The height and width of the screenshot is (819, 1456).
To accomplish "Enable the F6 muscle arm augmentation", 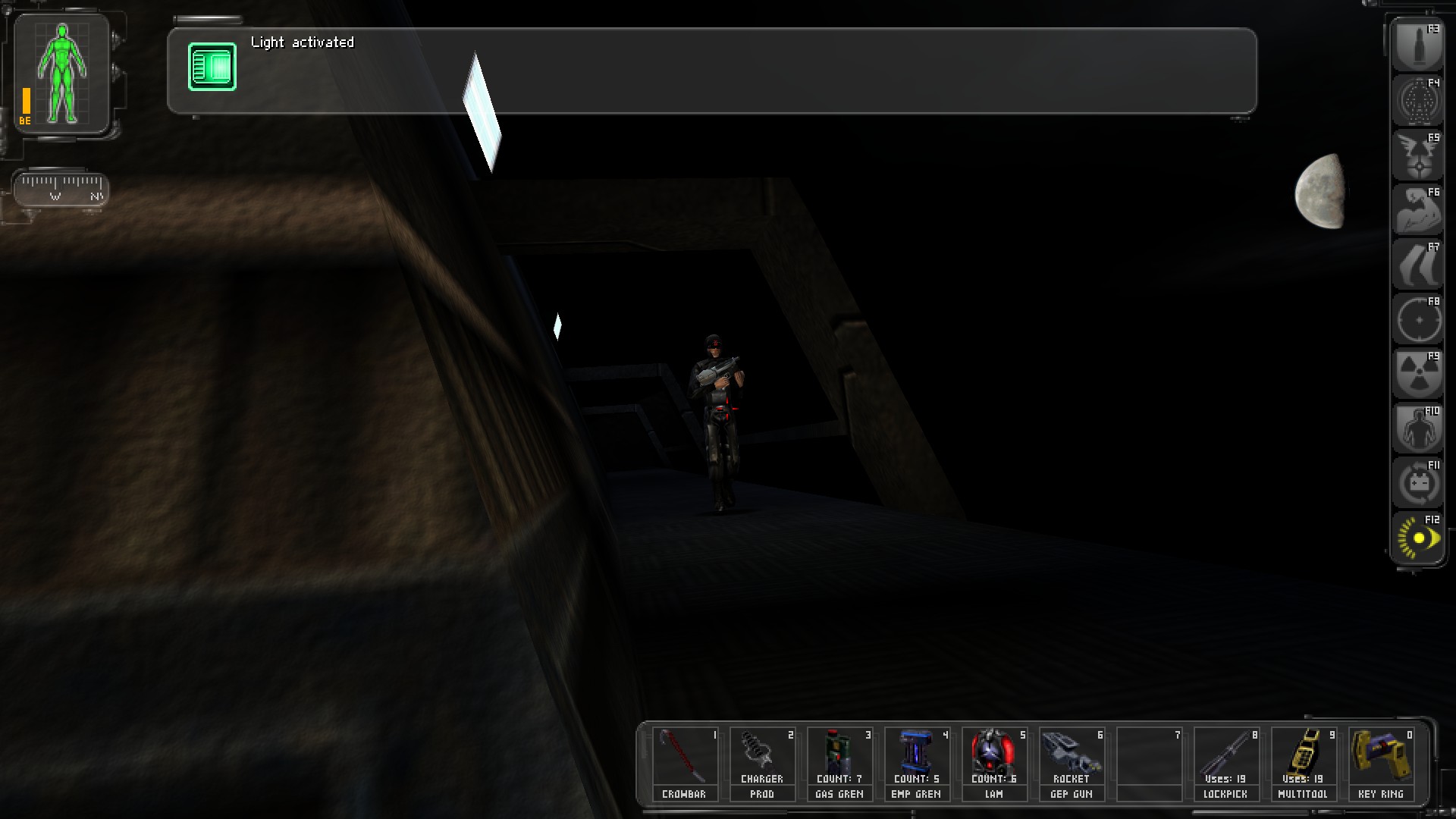I will click(1418, 210).
